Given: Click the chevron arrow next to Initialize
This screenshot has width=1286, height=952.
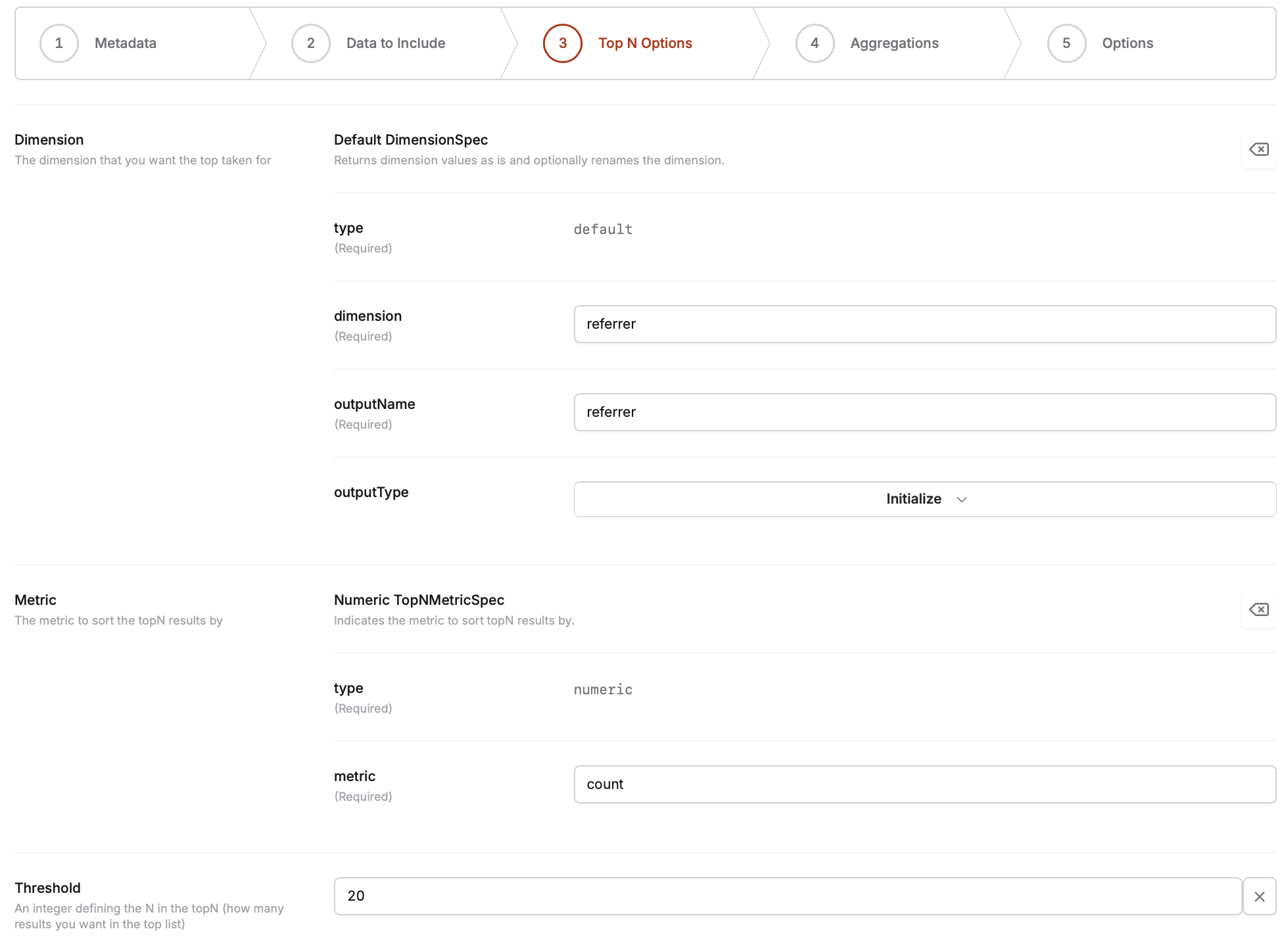Looking at the screenshot, I should coord(962,500).
